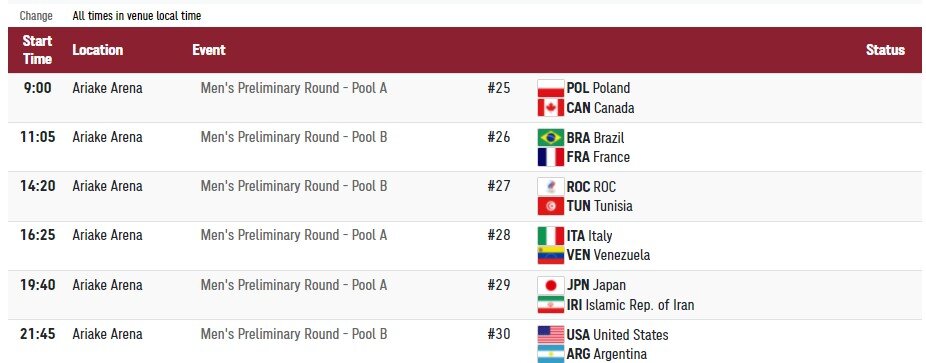
Task: Click the Venezuela flag icon
Action: (550, 255)
